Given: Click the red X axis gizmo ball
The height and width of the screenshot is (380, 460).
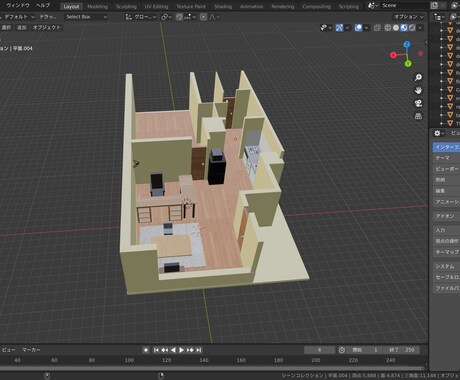Looking at the screenshot, I should [x=393, y=55].
